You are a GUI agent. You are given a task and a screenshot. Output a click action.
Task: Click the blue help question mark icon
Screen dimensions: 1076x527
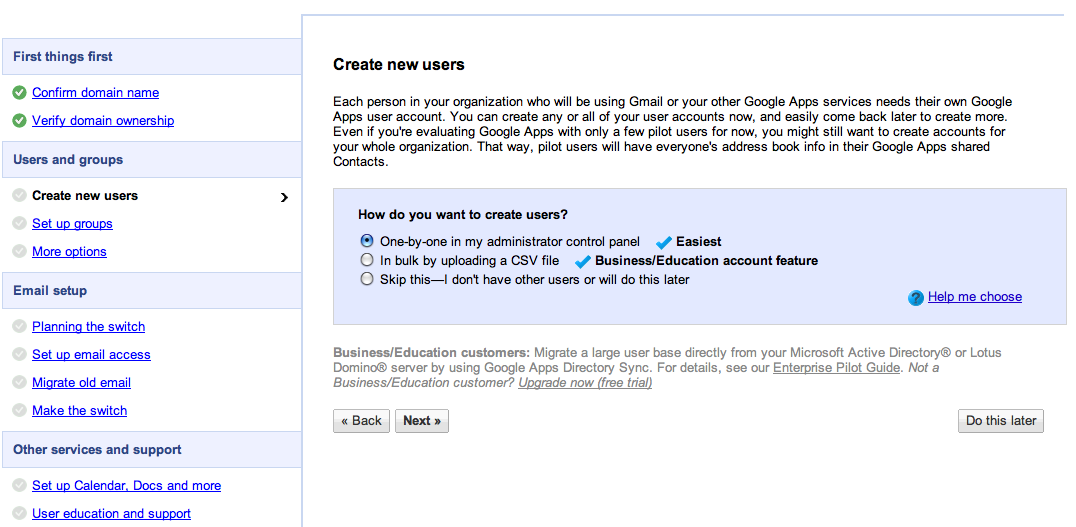915,298
